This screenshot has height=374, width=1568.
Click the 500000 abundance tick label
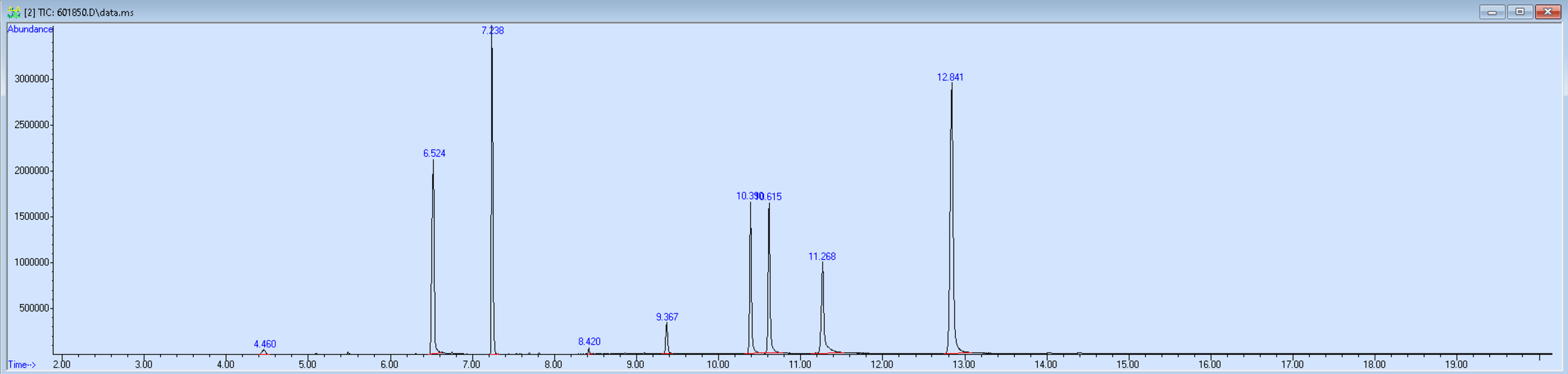click(x=34, y=308)
